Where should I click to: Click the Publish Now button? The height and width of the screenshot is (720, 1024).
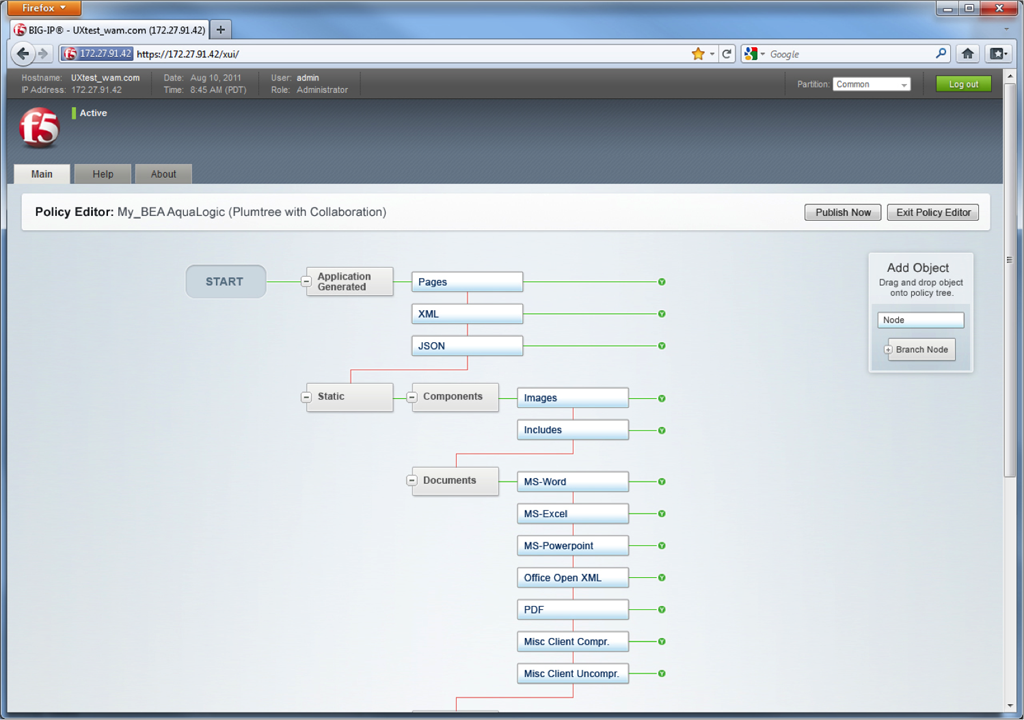click(x=843, y=212)
